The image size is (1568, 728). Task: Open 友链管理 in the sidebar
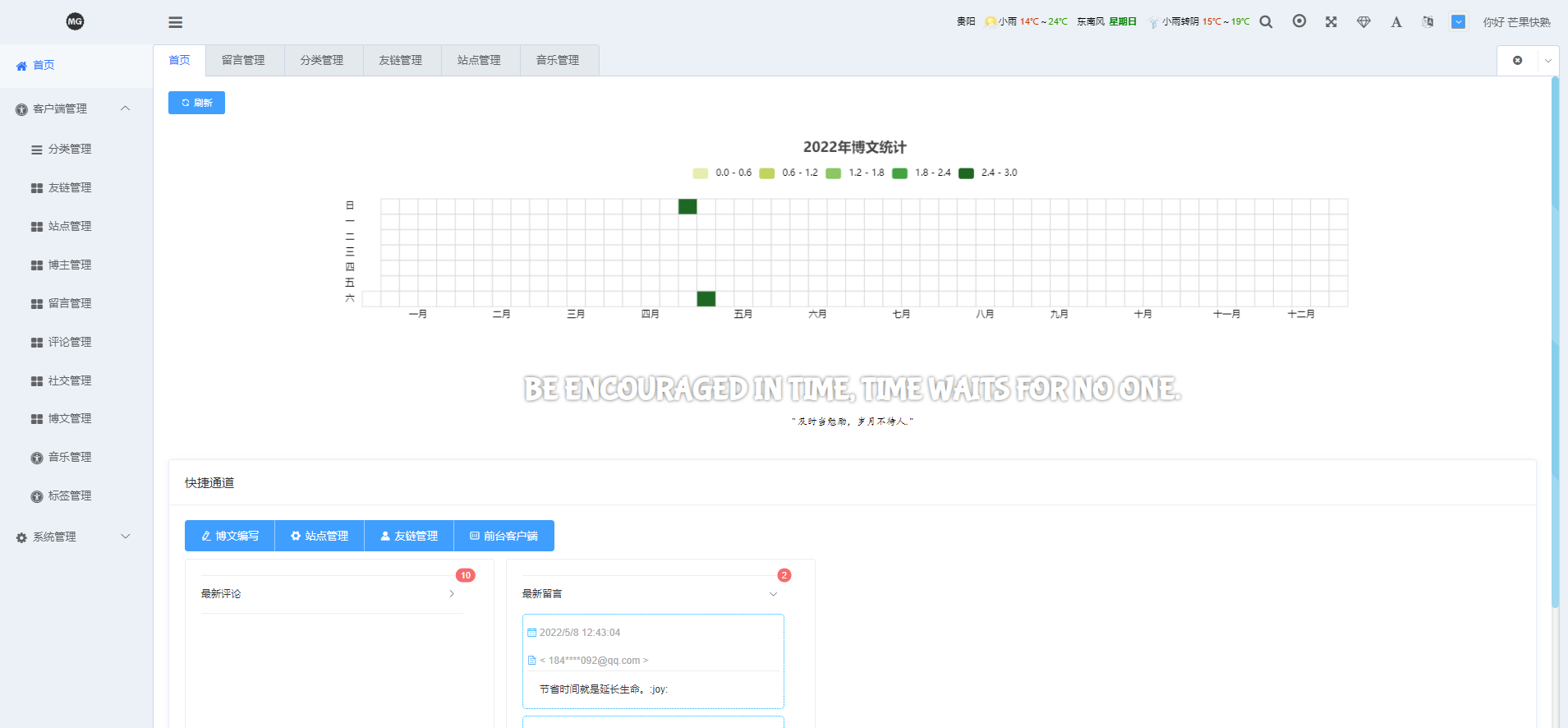(76, 187)
